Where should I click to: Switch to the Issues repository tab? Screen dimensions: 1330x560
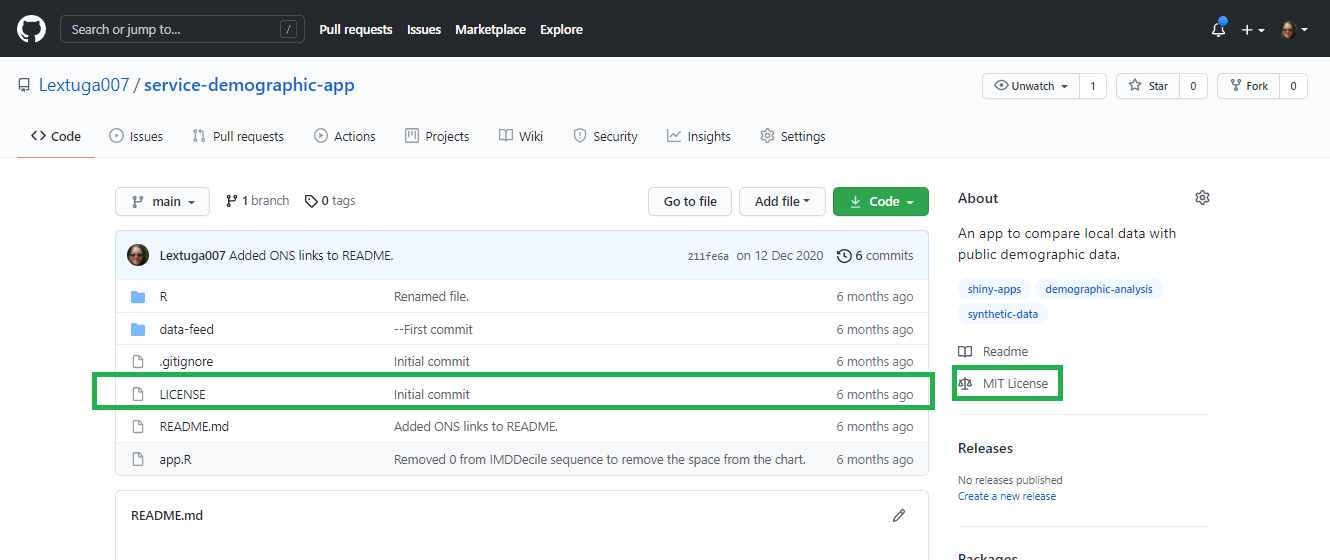[x=136, y=136]
